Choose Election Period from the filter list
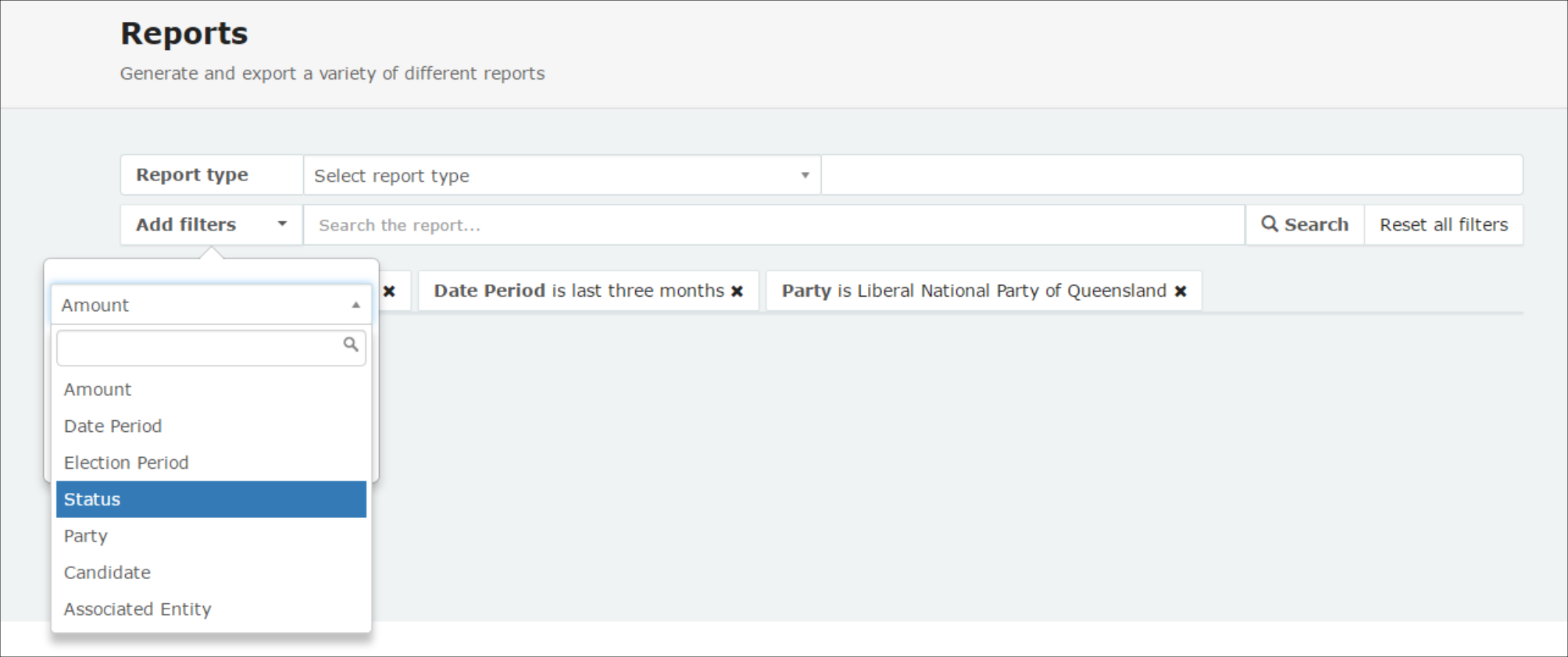 coord(211,462)
